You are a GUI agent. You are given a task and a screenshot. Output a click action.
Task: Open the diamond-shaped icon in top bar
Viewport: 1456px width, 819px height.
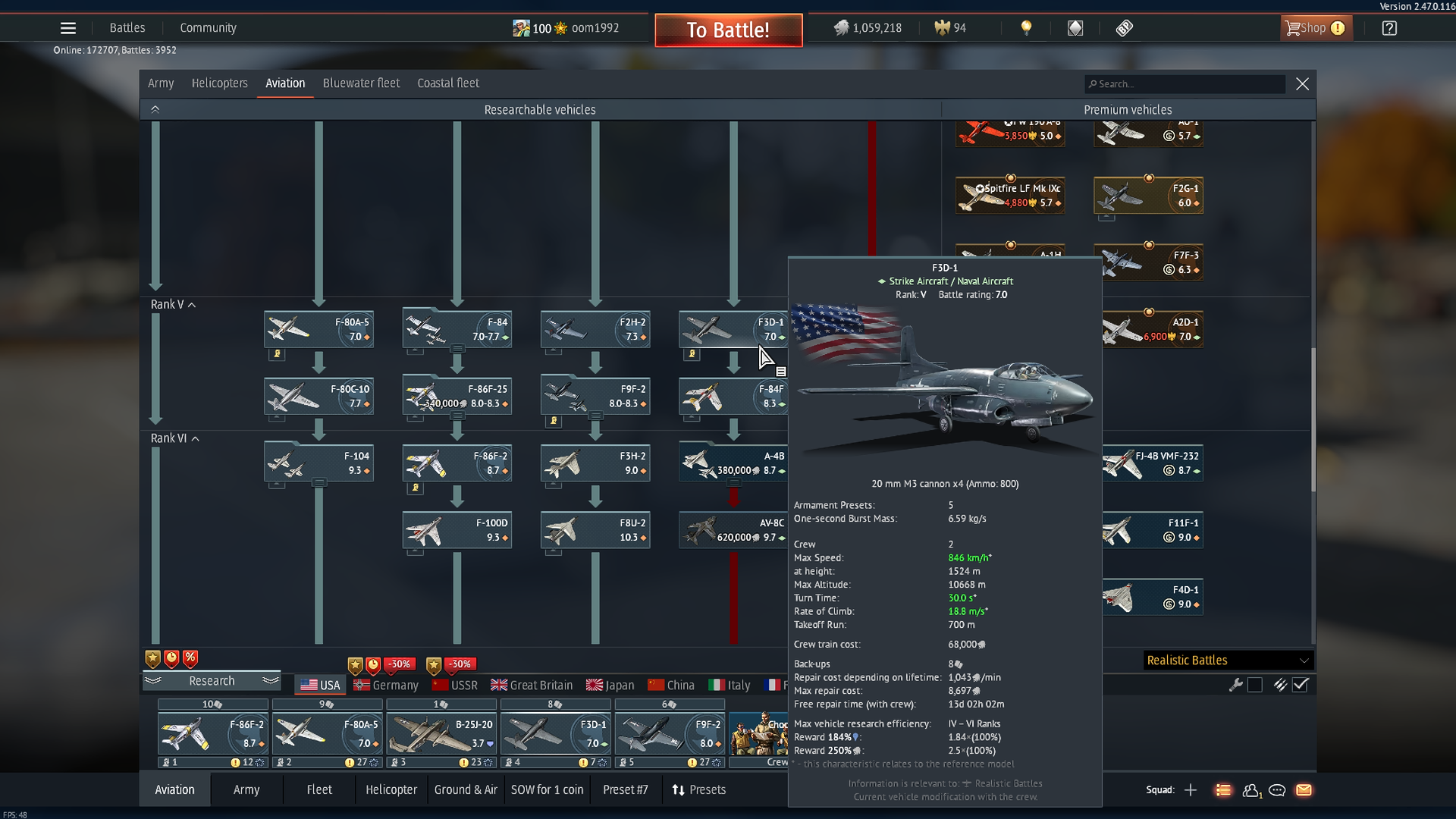pyautogui.click(x=1075, y=28)
